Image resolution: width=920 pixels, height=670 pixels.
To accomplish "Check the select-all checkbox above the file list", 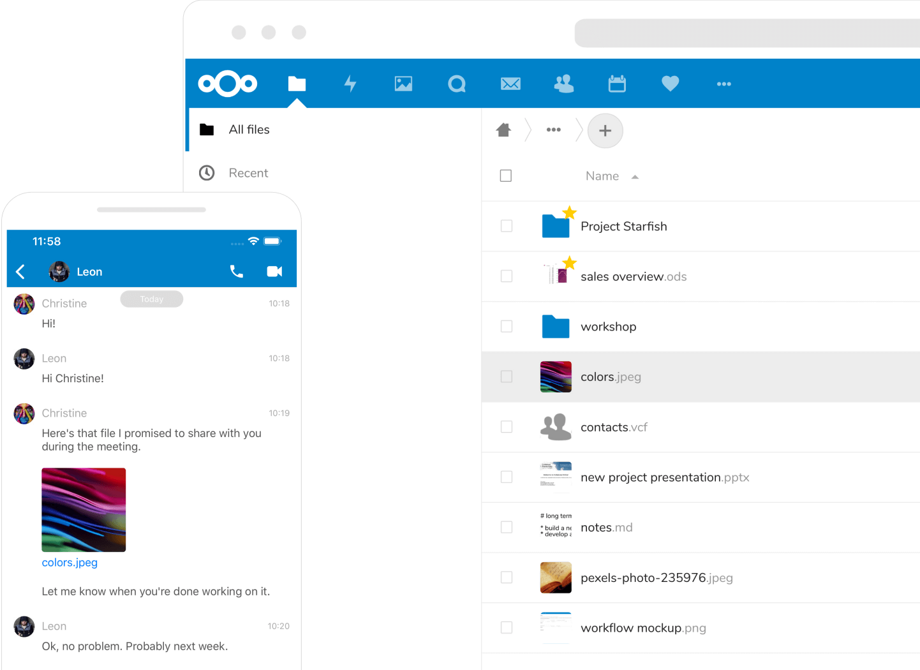I will 506,175.
